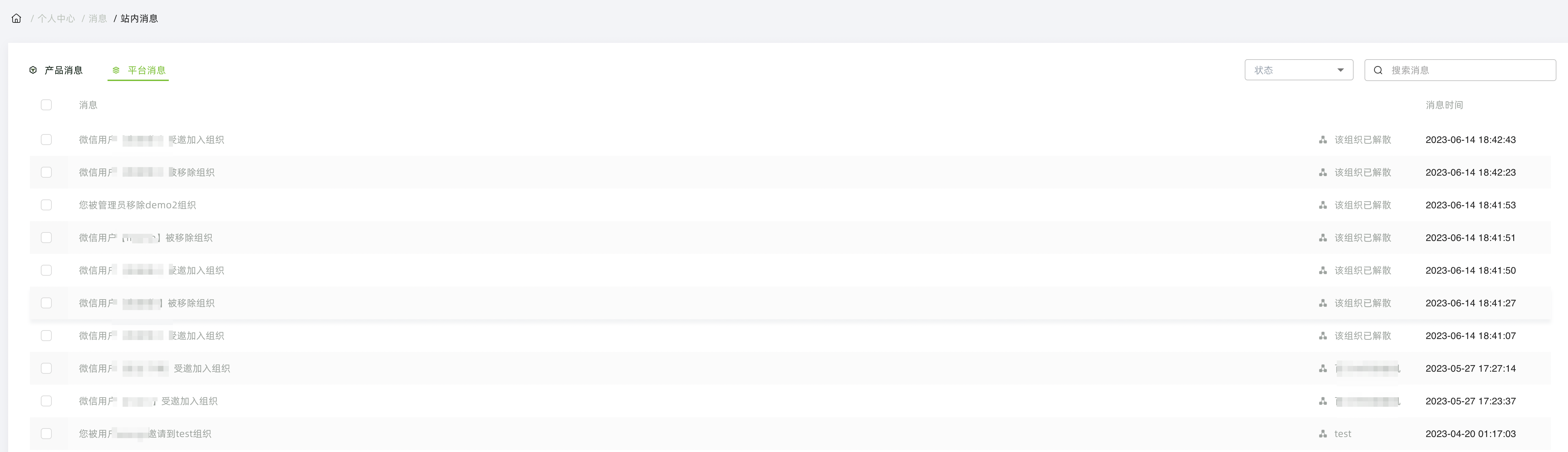This screenshot has height=452, width=1568.
Task: Click organization icon on 17:27:14 row
Action: 1323,369
